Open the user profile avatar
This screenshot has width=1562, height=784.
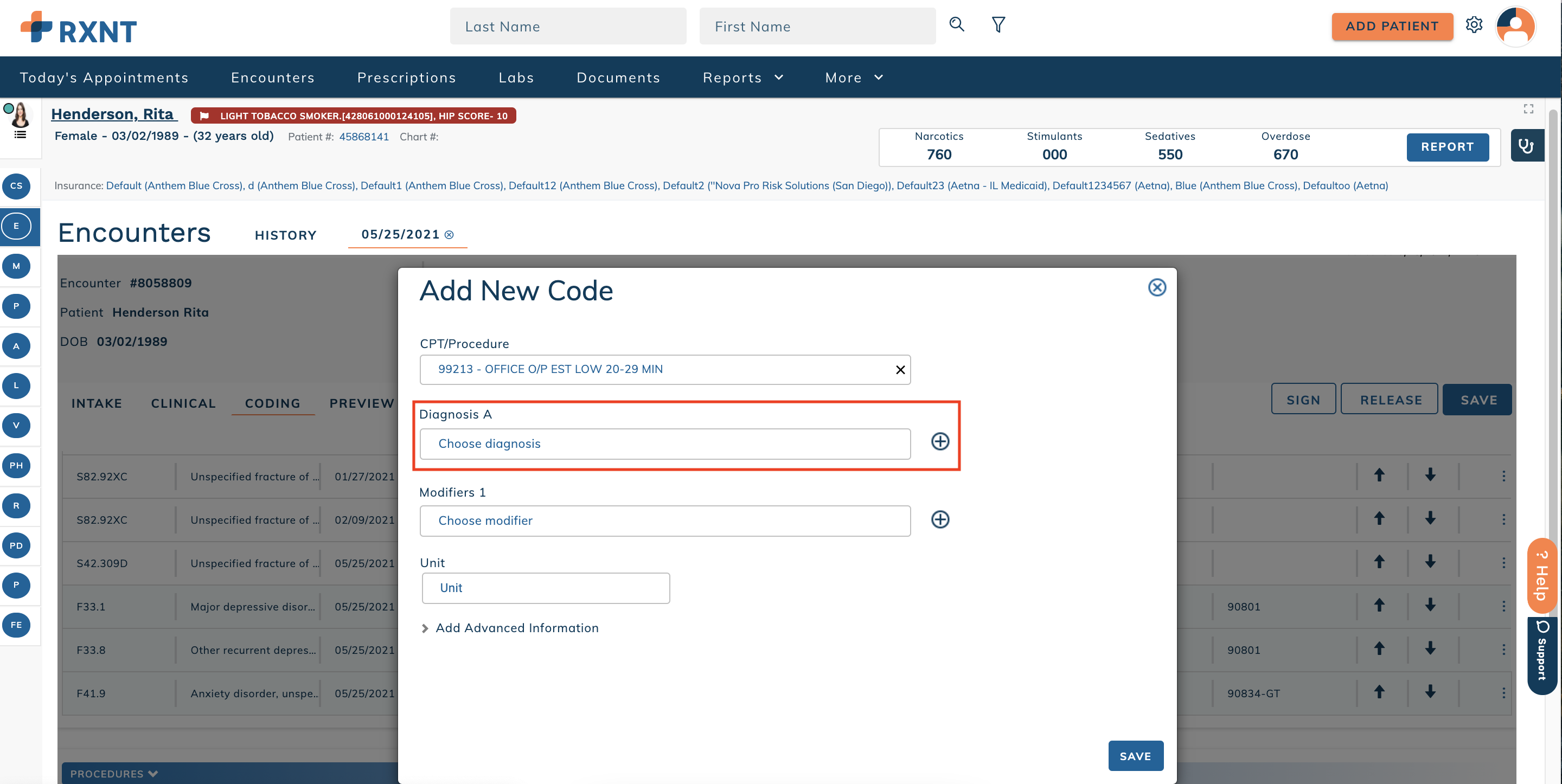pyautogui.click(x=1515, y=26)
